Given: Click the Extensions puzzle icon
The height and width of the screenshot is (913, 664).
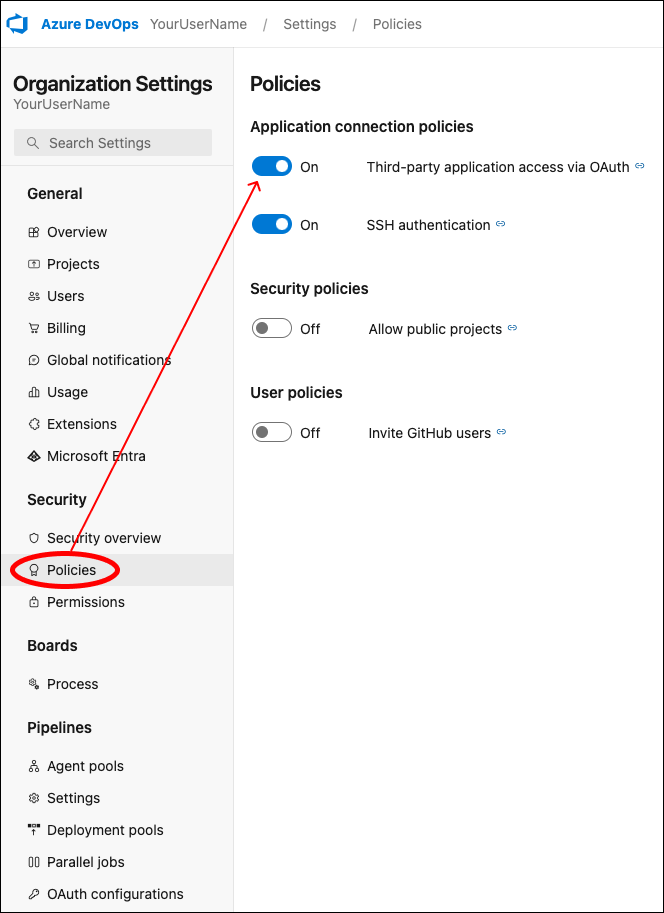Looking at the screenshot, I should coord(34,424).
